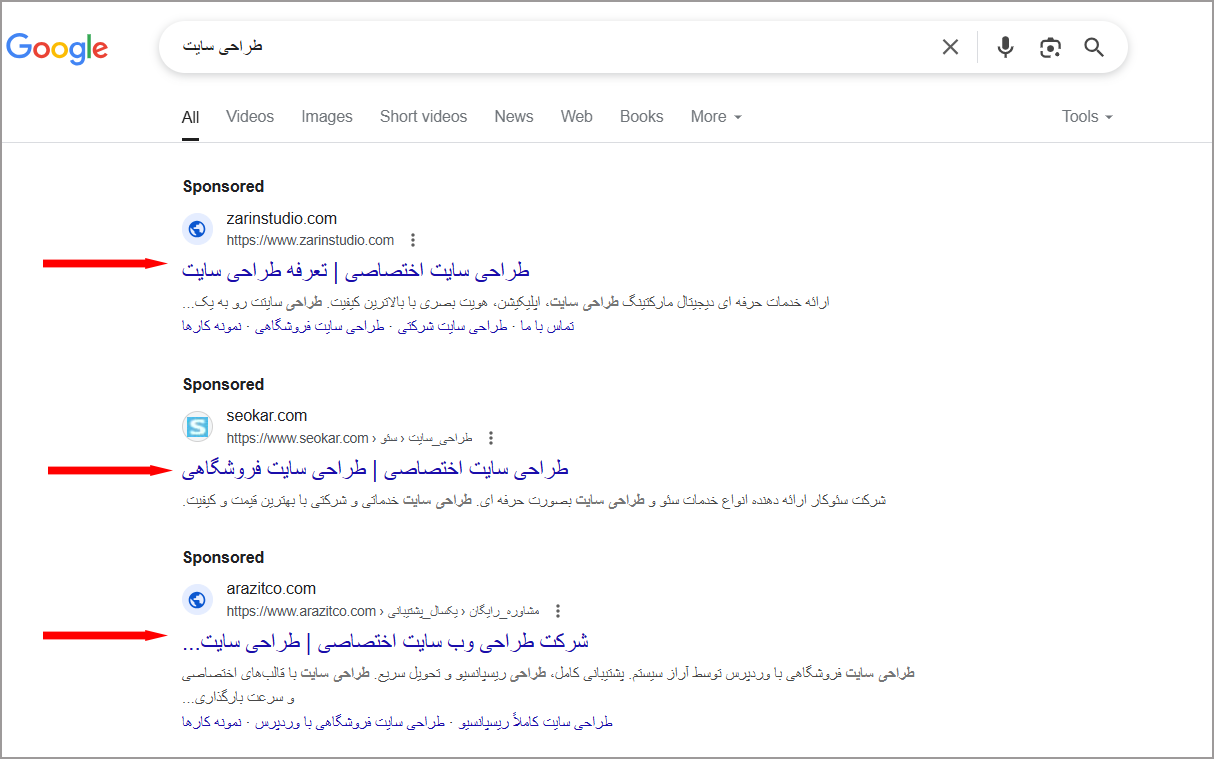Open طراحی سایت فروشگاهی با وردپرس sitelink

[x=350, y=722]
